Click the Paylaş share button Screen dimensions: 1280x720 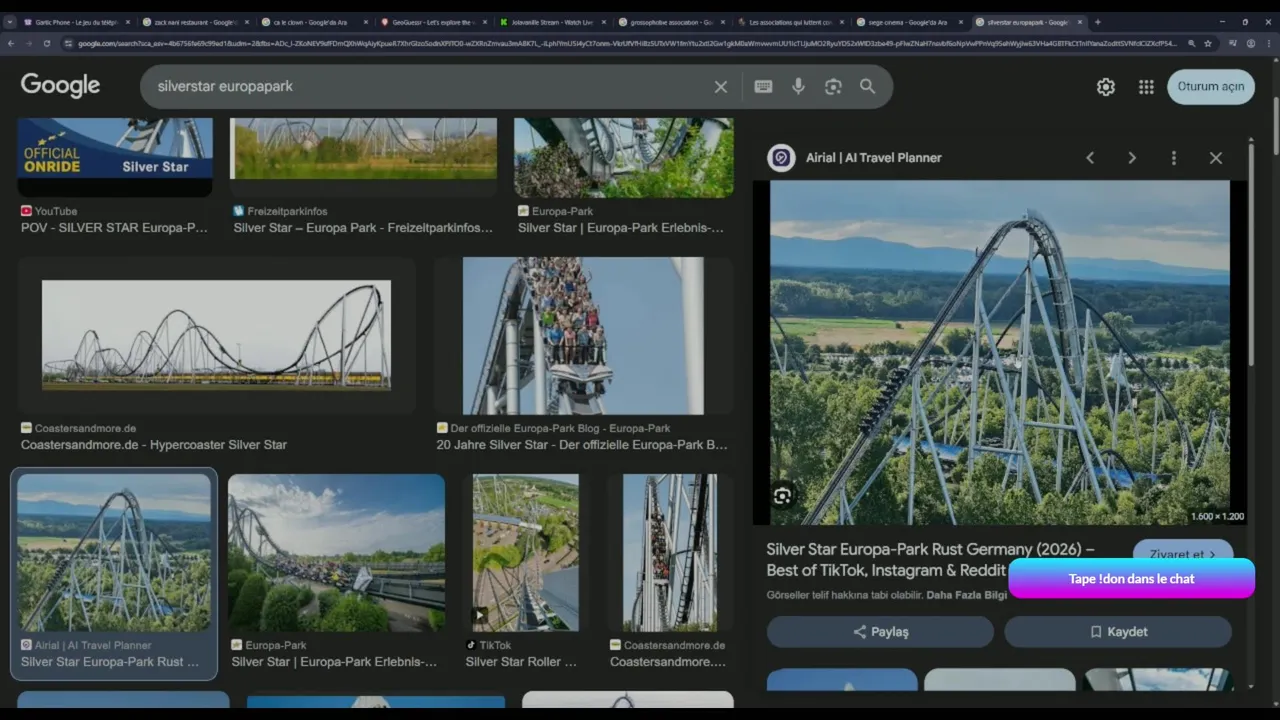pyautogui.click(x=880, y=632)
